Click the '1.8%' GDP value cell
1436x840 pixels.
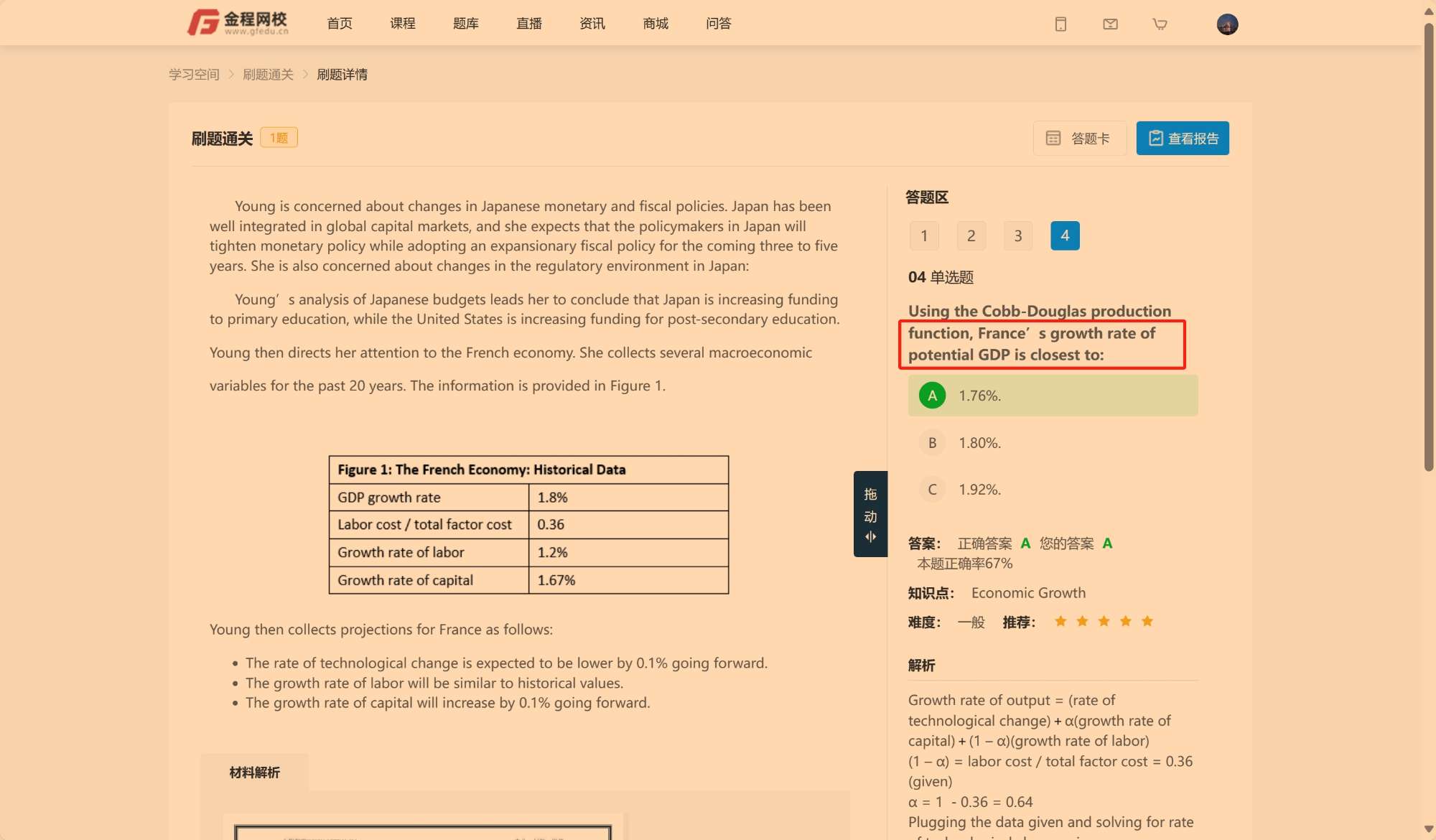628,498
